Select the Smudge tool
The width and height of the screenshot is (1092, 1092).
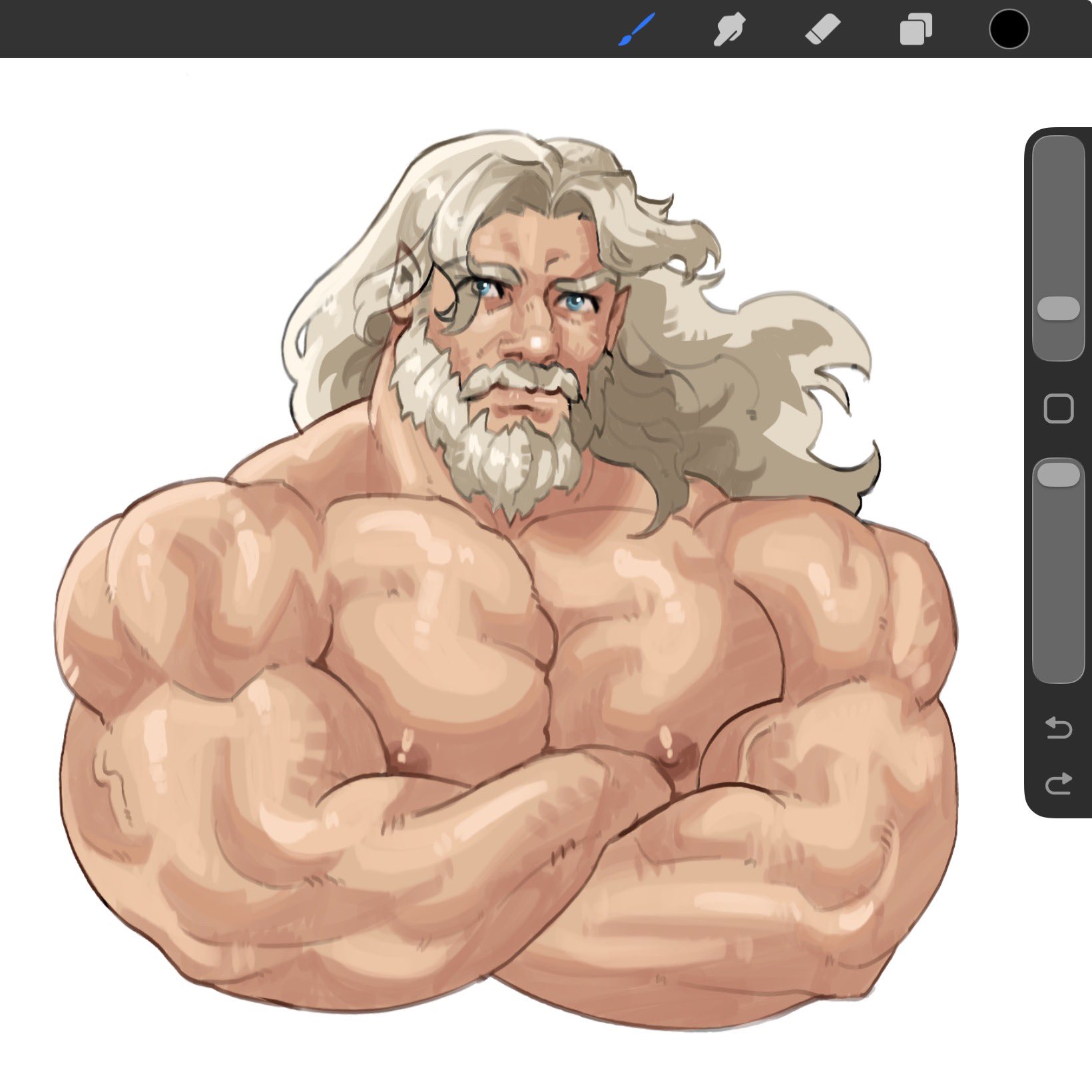pyautogui.click(x=729, y=30)
